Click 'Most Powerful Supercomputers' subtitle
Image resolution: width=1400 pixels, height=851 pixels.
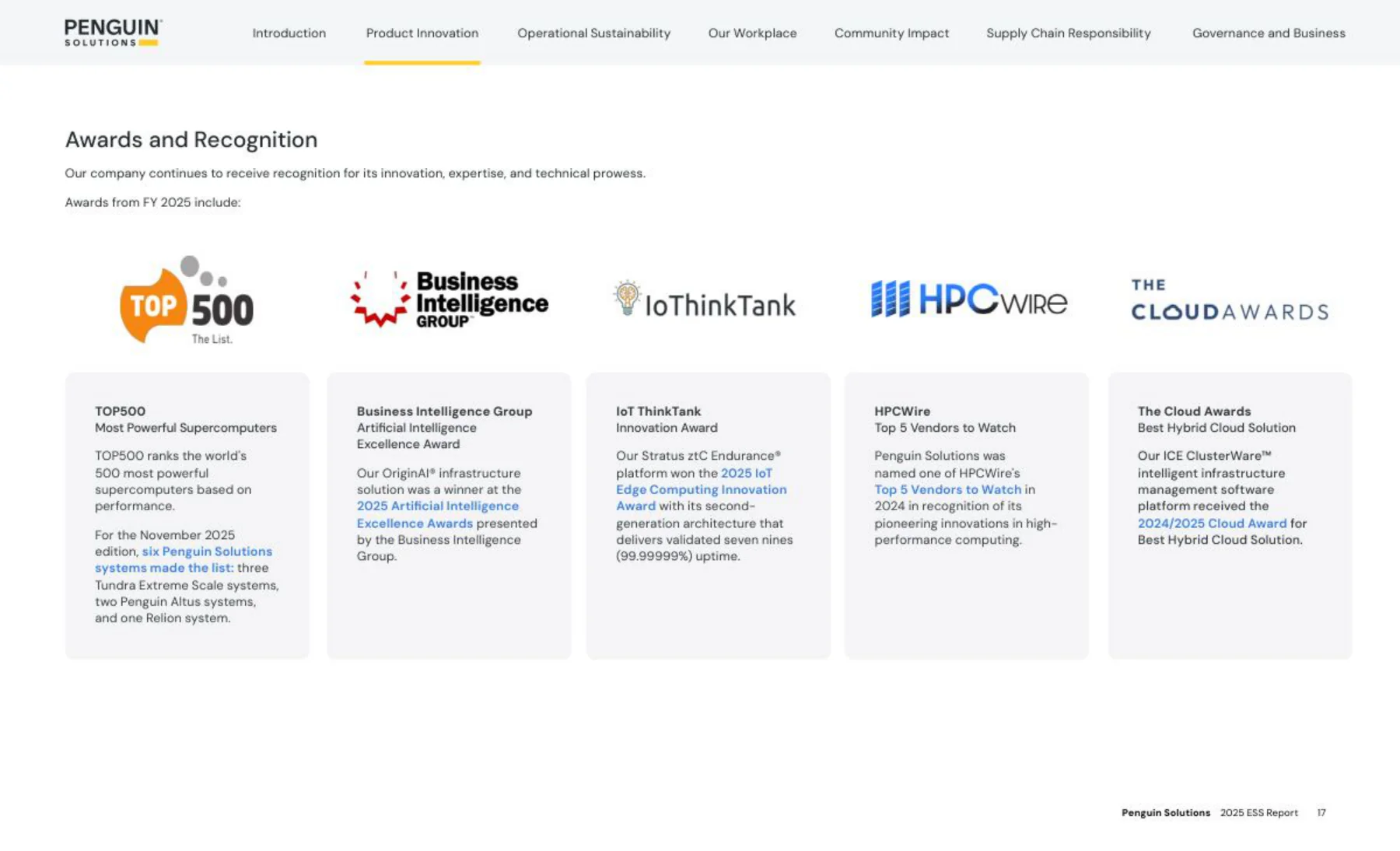coord(186,428)
